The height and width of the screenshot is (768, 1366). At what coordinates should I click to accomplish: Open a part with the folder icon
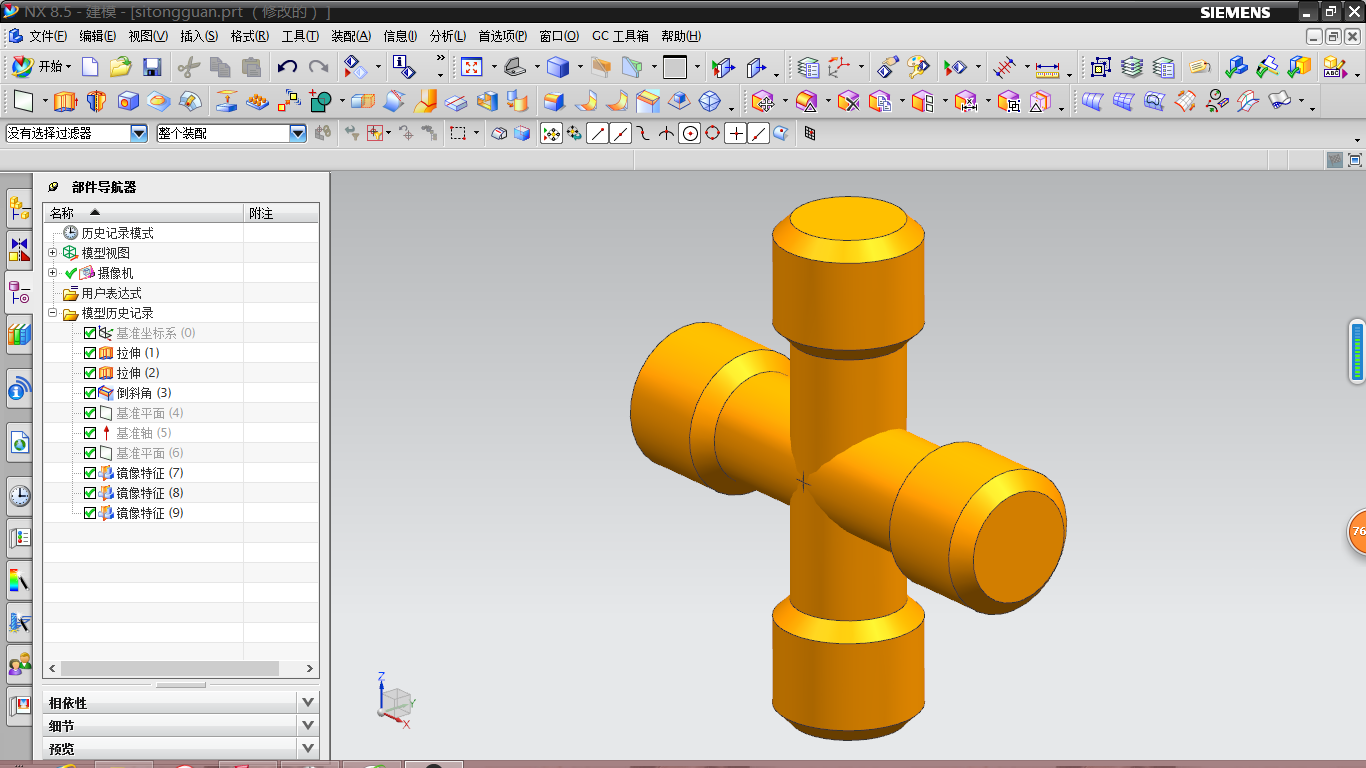[121, 67]
